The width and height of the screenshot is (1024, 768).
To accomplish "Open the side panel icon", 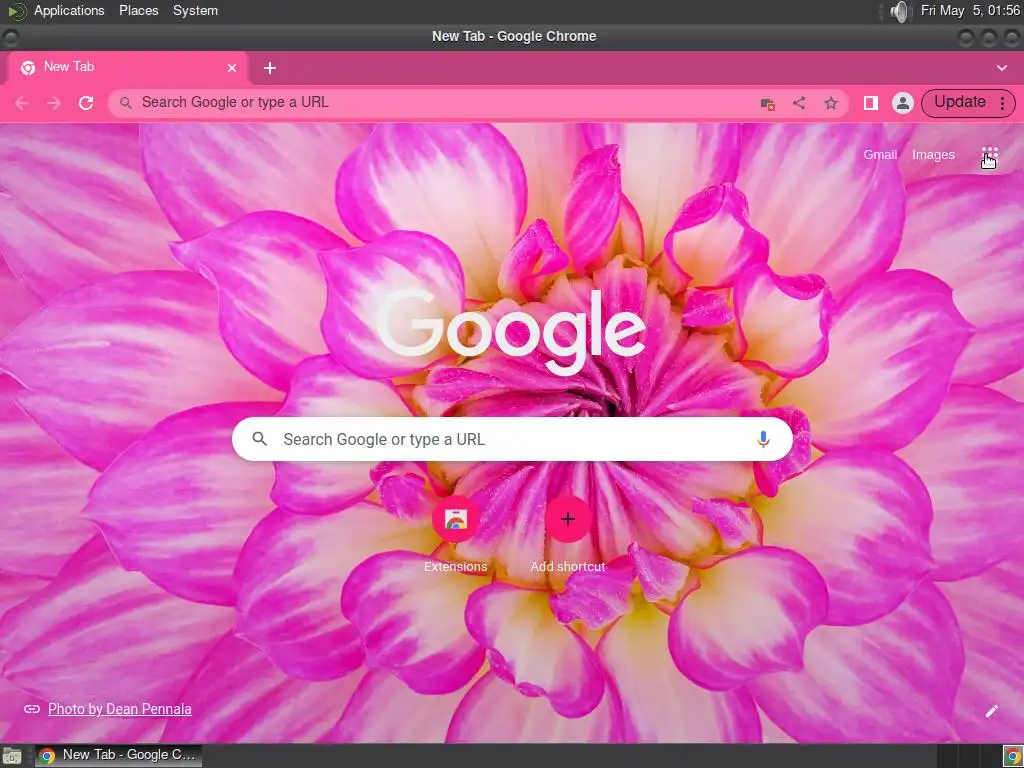I will (x=871, y=103).
